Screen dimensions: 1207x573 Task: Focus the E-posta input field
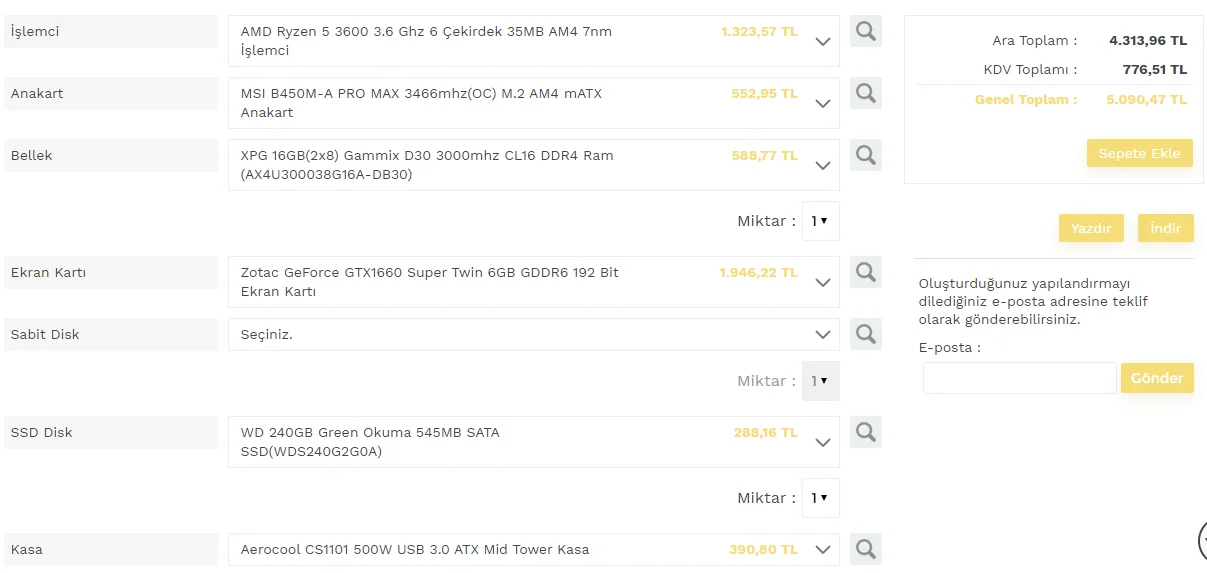tap(1019, 378)
